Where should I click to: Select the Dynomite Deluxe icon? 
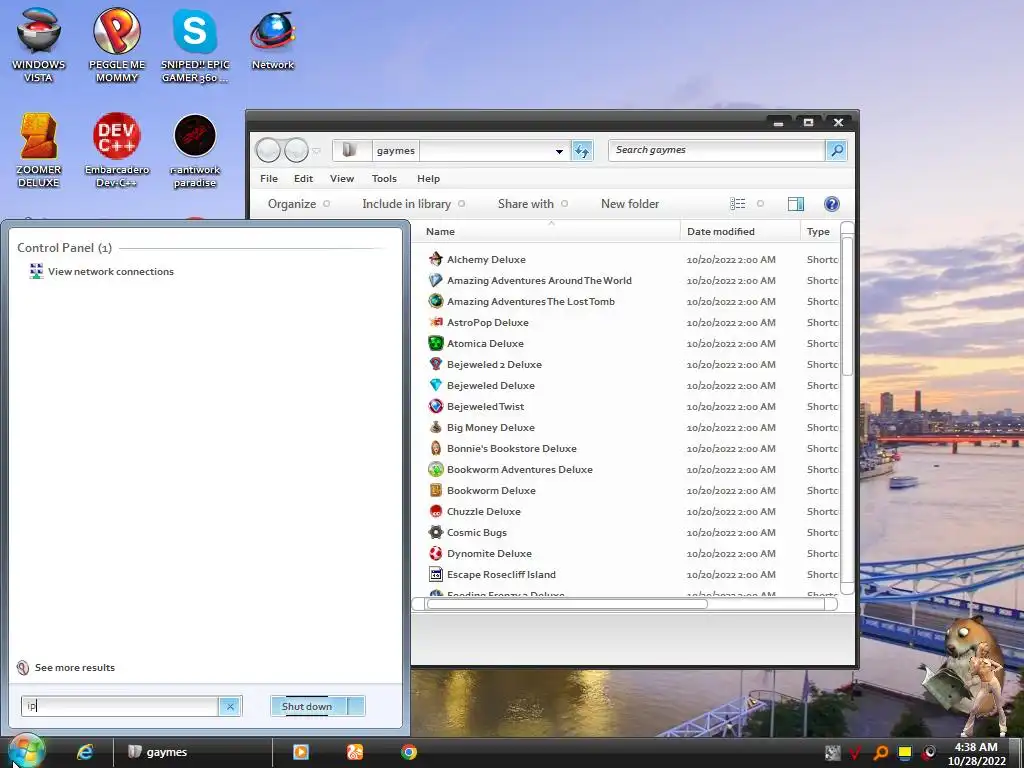click(436, 553)
